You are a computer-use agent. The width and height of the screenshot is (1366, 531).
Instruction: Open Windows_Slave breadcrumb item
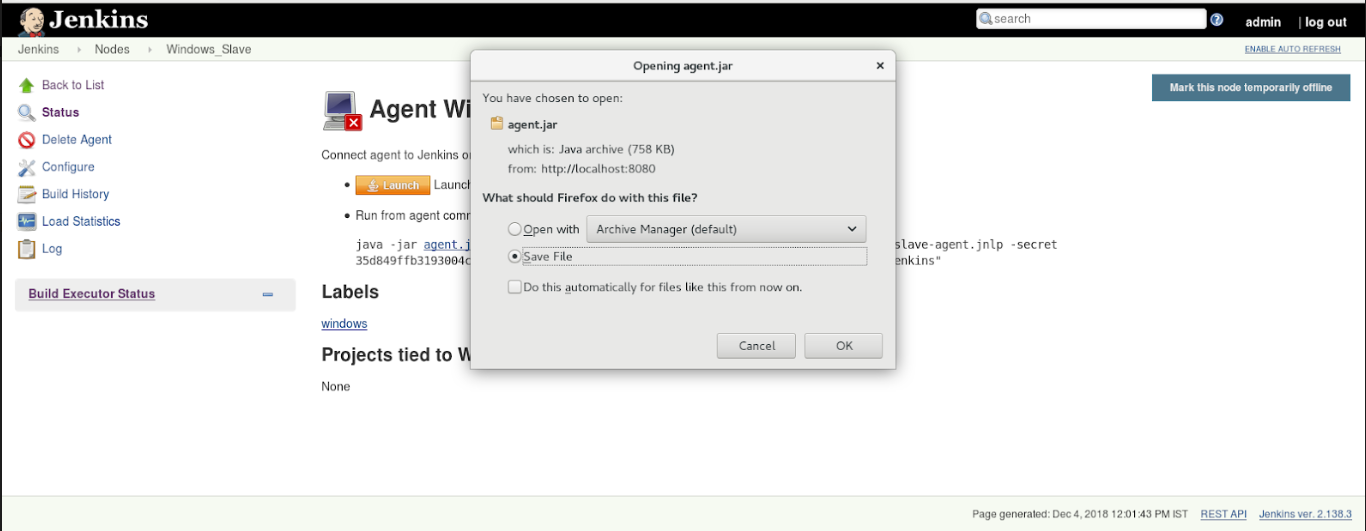point(209,49)
